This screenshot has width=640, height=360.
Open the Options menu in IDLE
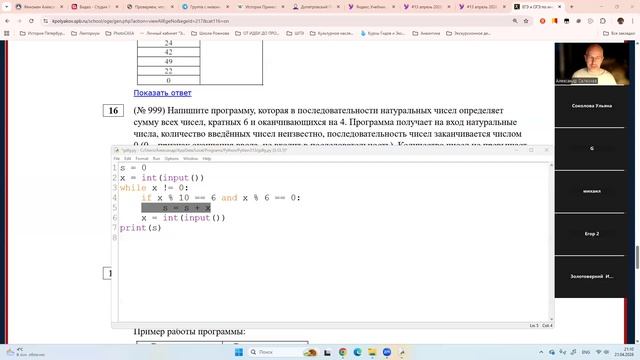click(171, 158)
